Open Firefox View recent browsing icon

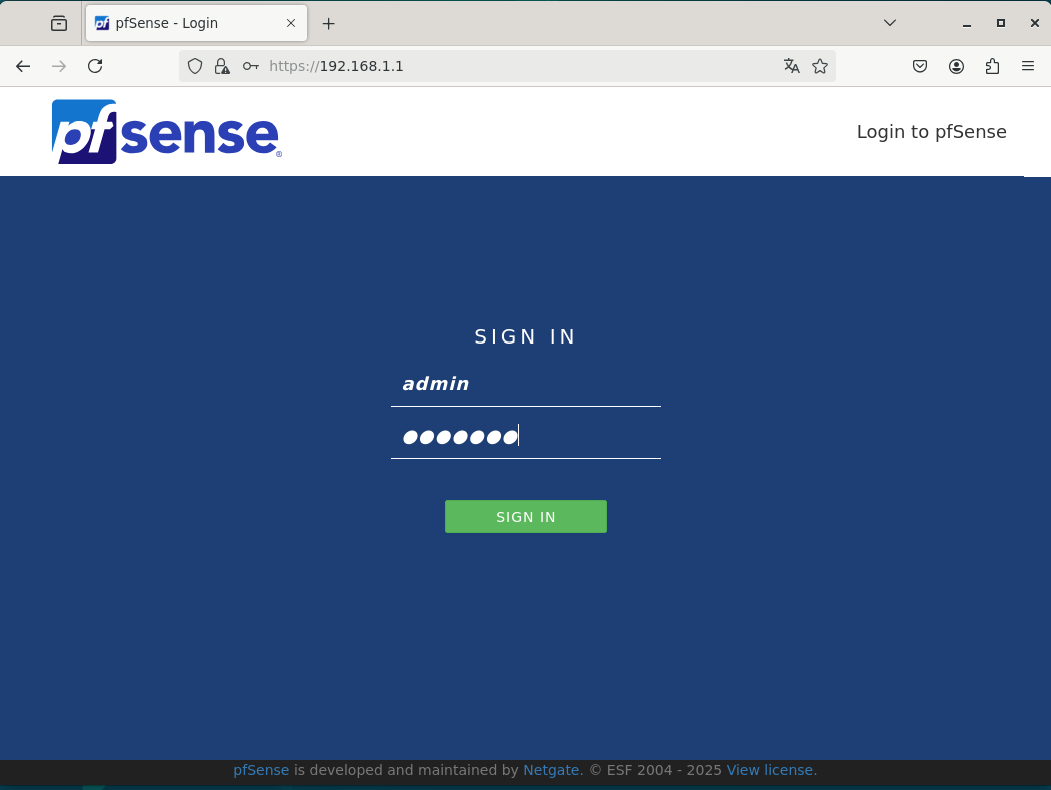click(x=59, y=23)
